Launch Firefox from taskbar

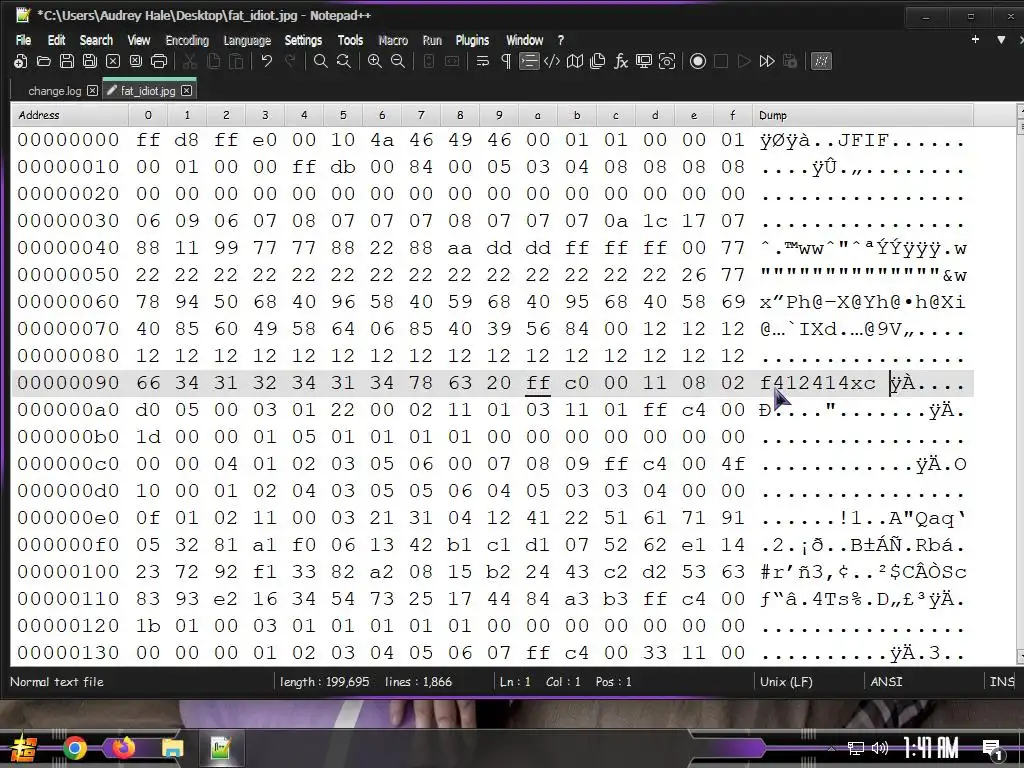(123, 748)
